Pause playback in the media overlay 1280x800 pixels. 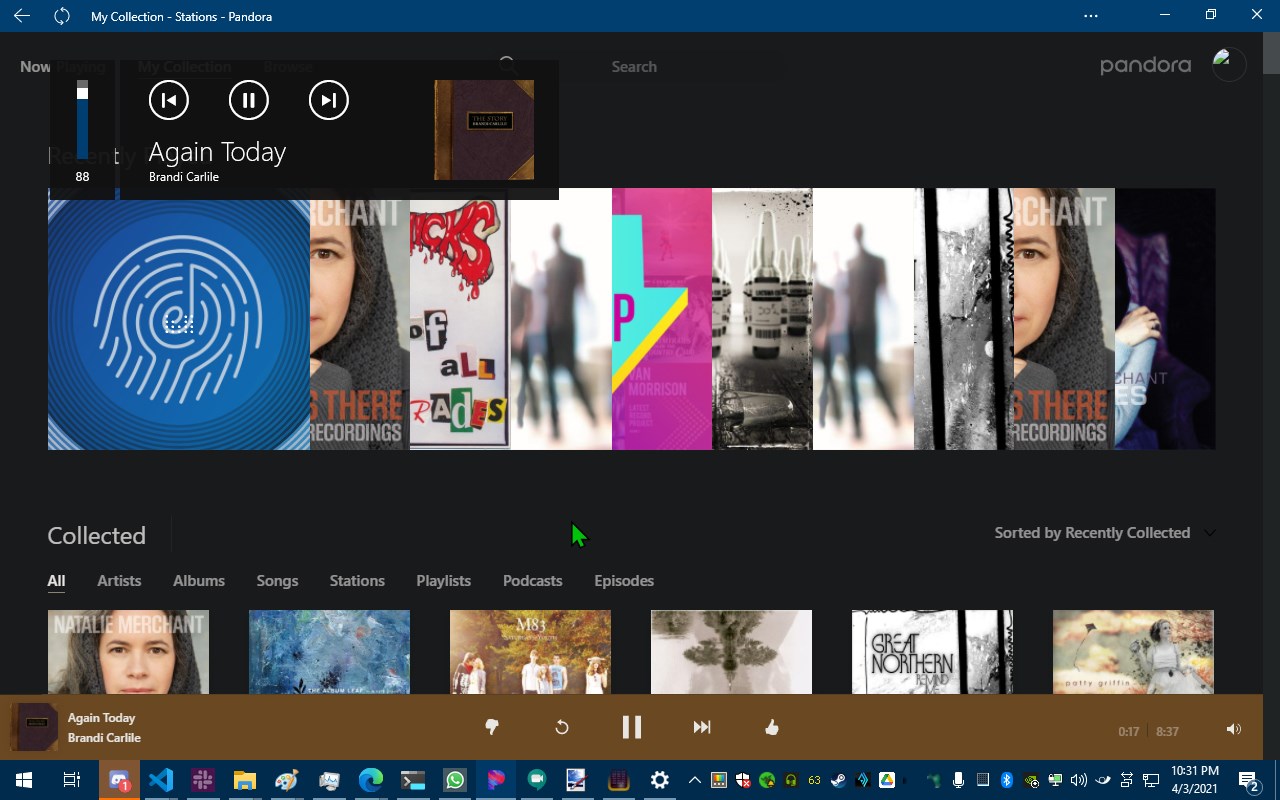(249, 100)
